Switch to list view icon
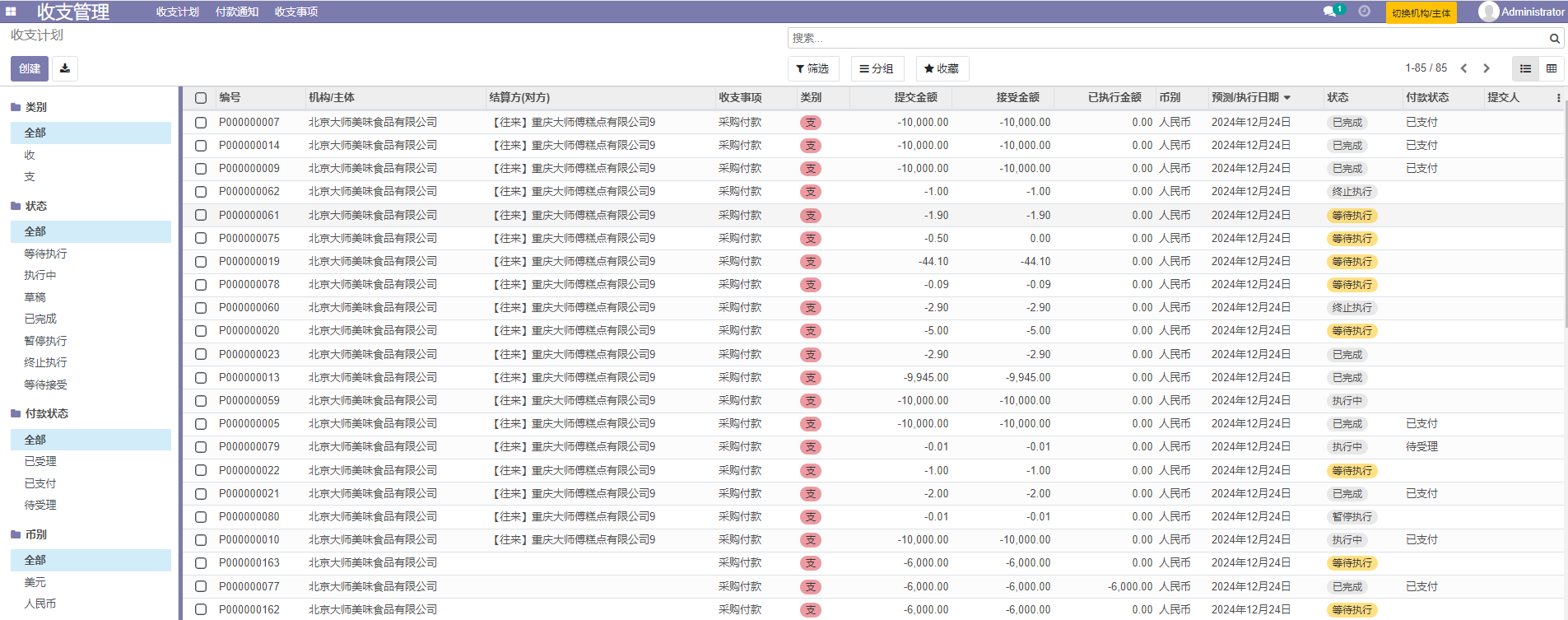Viewport: 1568px width, 620px height. (1525, 68)
